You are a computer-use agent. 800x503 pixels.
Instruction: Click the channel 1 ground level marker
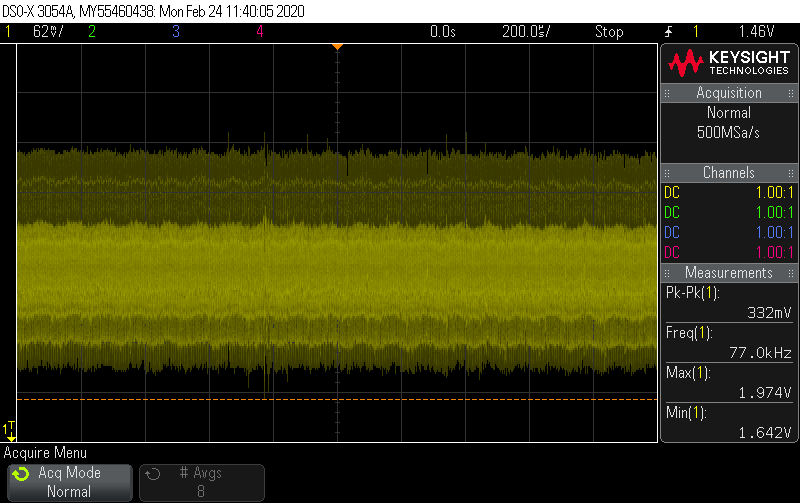[x=9, y=431]
